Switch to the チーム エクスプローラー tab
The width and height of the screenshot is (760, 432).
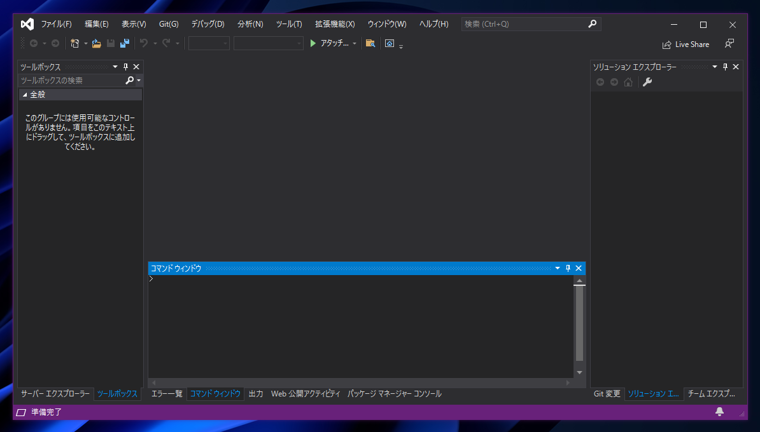point(712,394)
